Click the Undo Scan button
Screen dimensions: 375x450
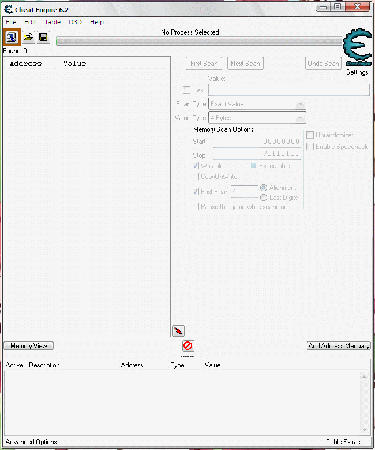(x=323, y=63)
